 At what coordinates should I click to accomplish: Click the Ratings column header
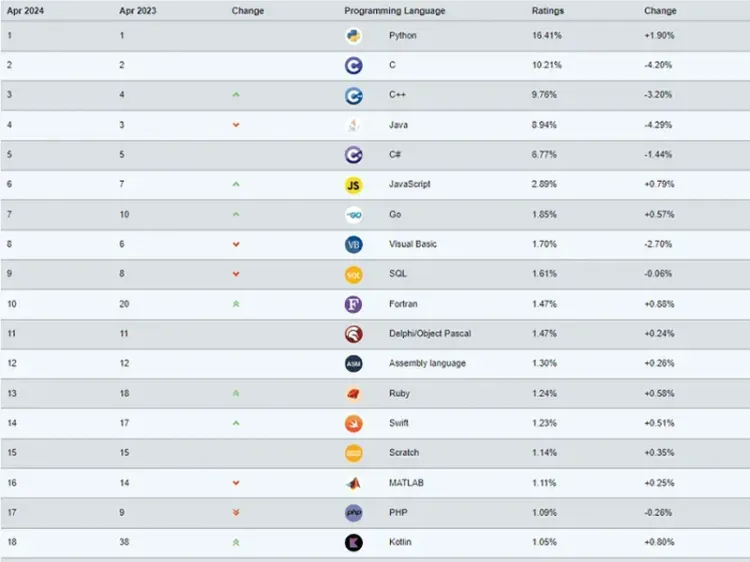coord(548,11)
